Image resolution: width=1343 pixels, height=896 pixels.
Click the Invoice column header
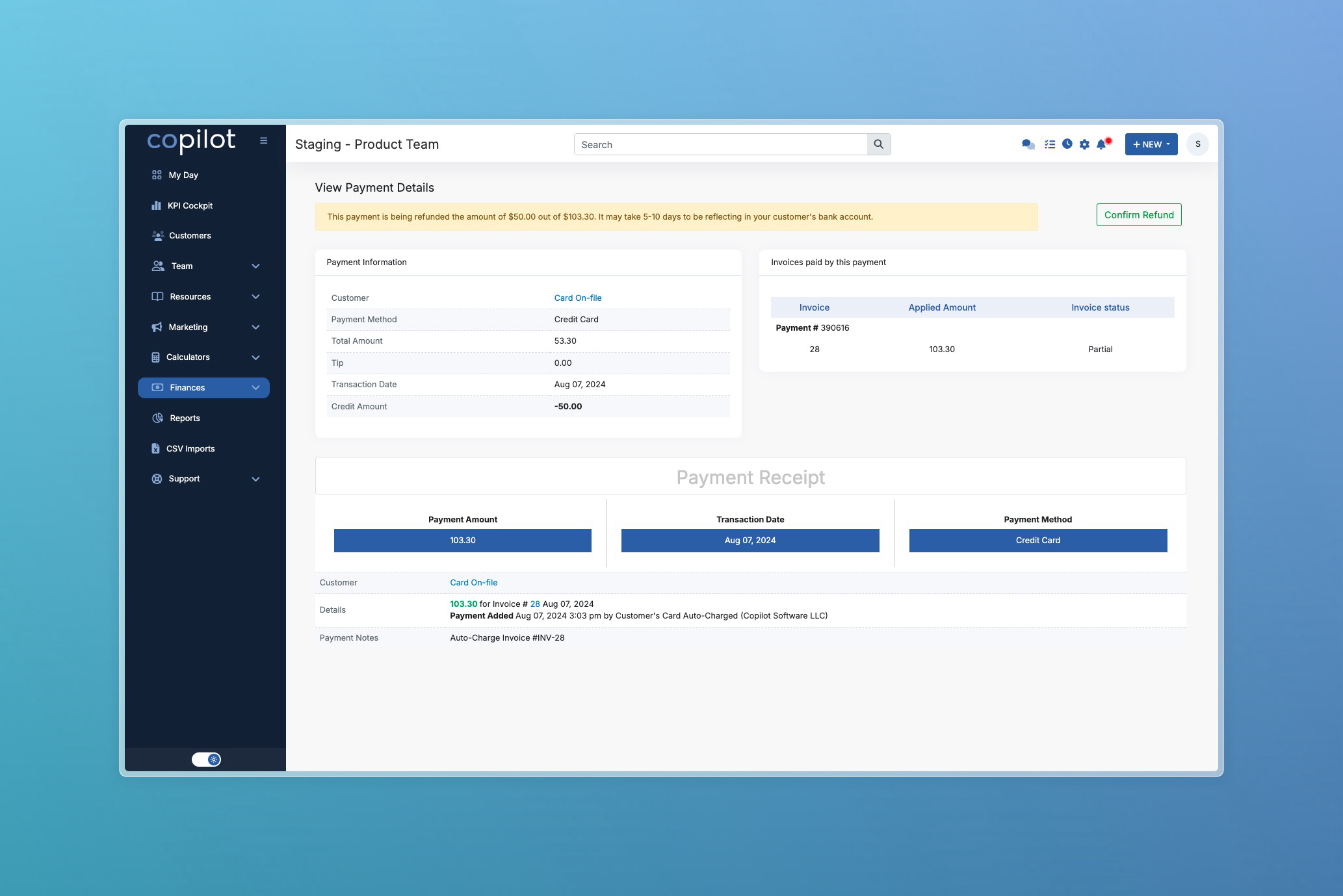pyautogui.click(x=815, y=307)
